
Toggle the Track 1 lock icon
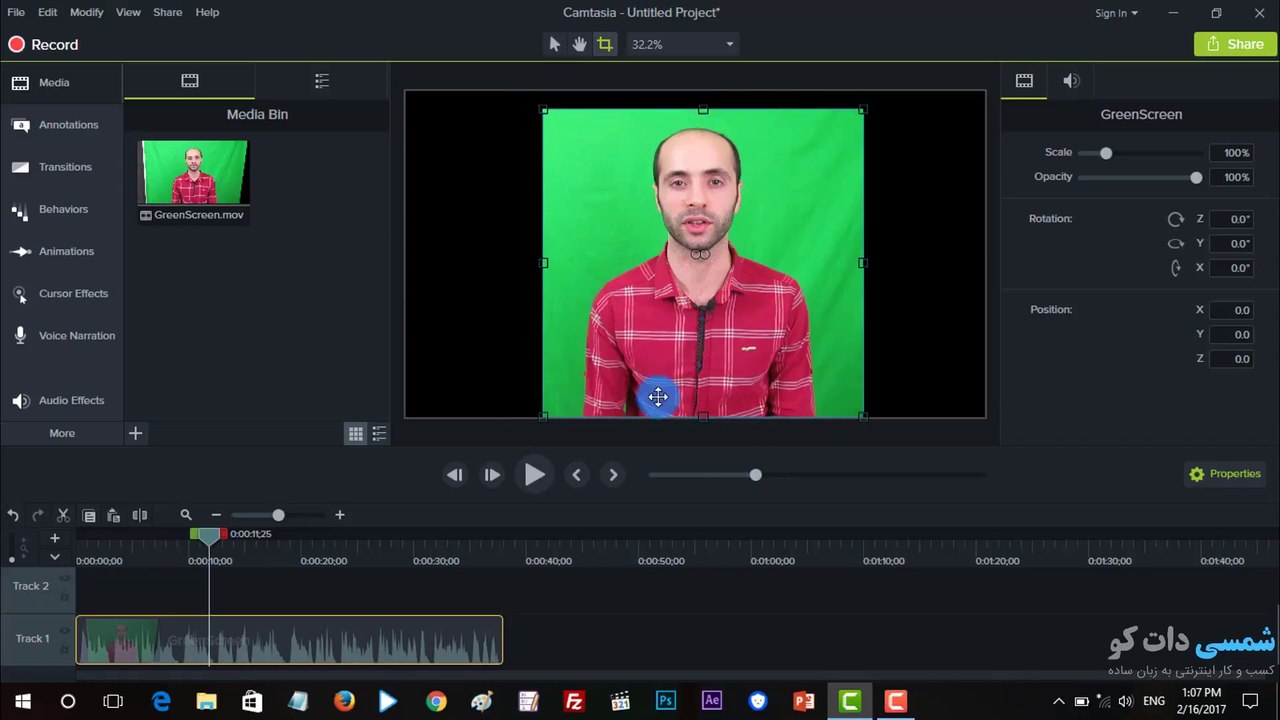(x=65, y=648)
